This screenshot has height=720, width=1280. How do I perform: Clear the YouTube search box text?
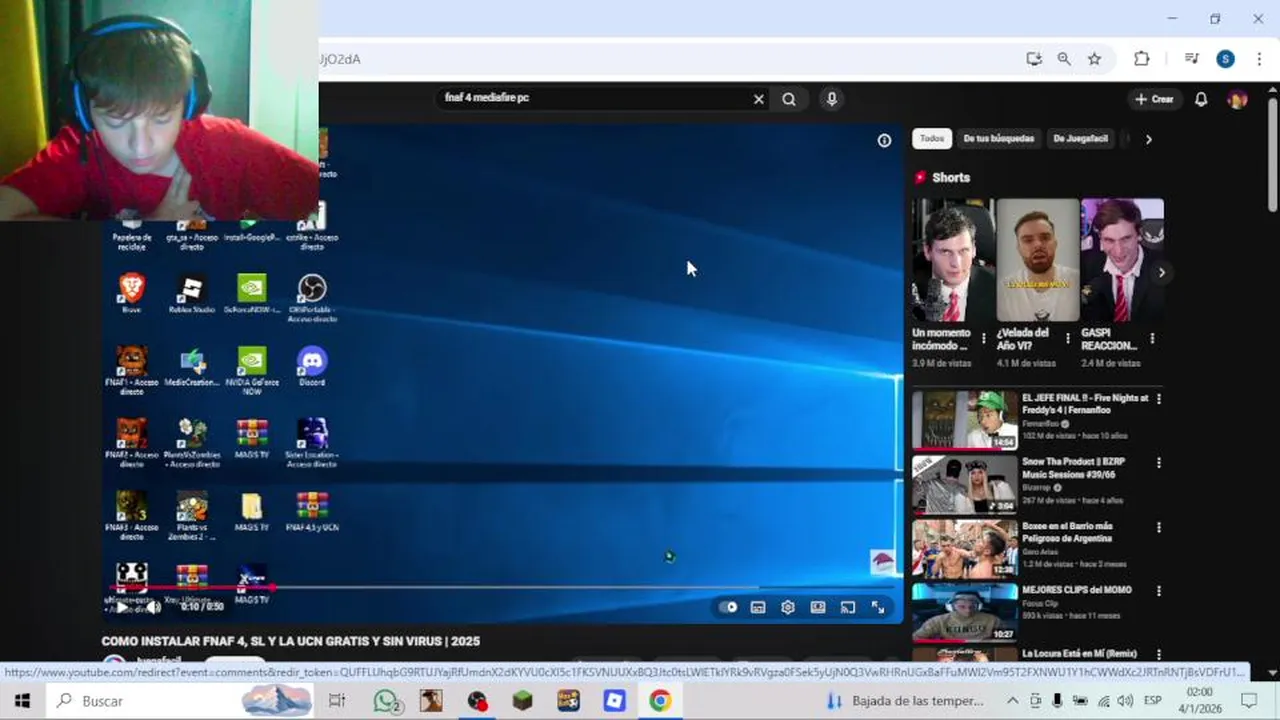click(x=758, y=99)
